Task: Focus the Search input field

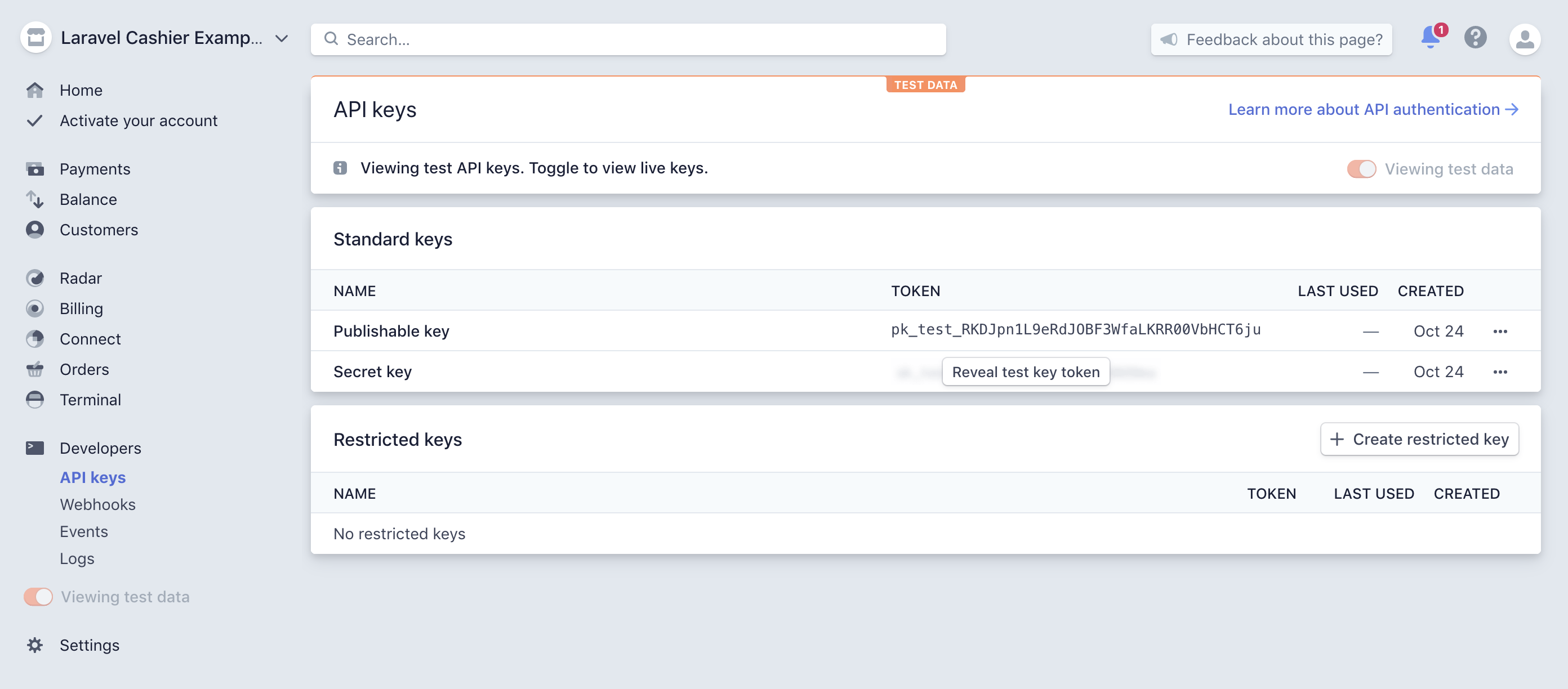Action: click(628, 39)
